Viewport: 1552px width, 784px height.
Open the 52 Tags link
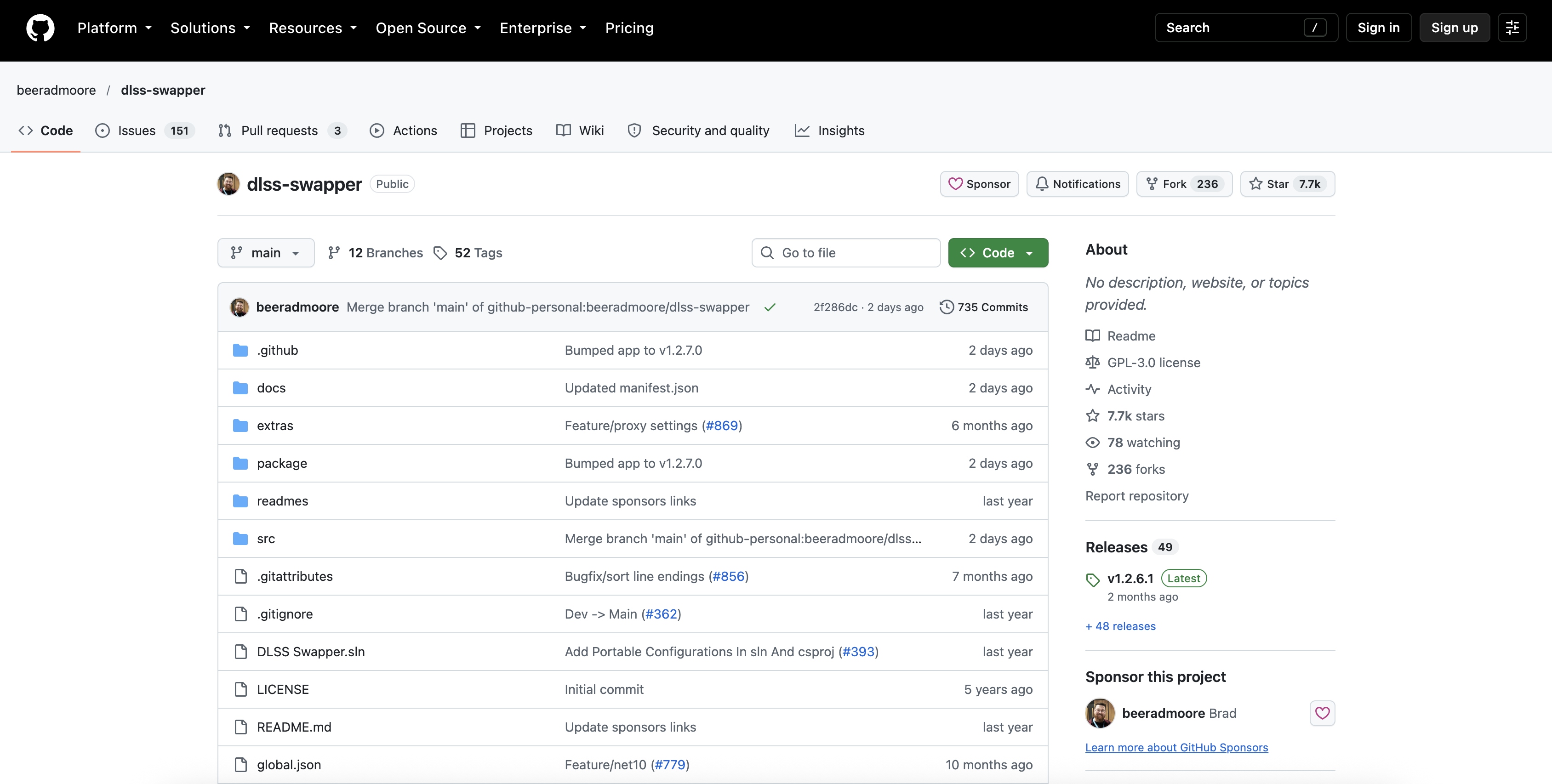(468, 253)
